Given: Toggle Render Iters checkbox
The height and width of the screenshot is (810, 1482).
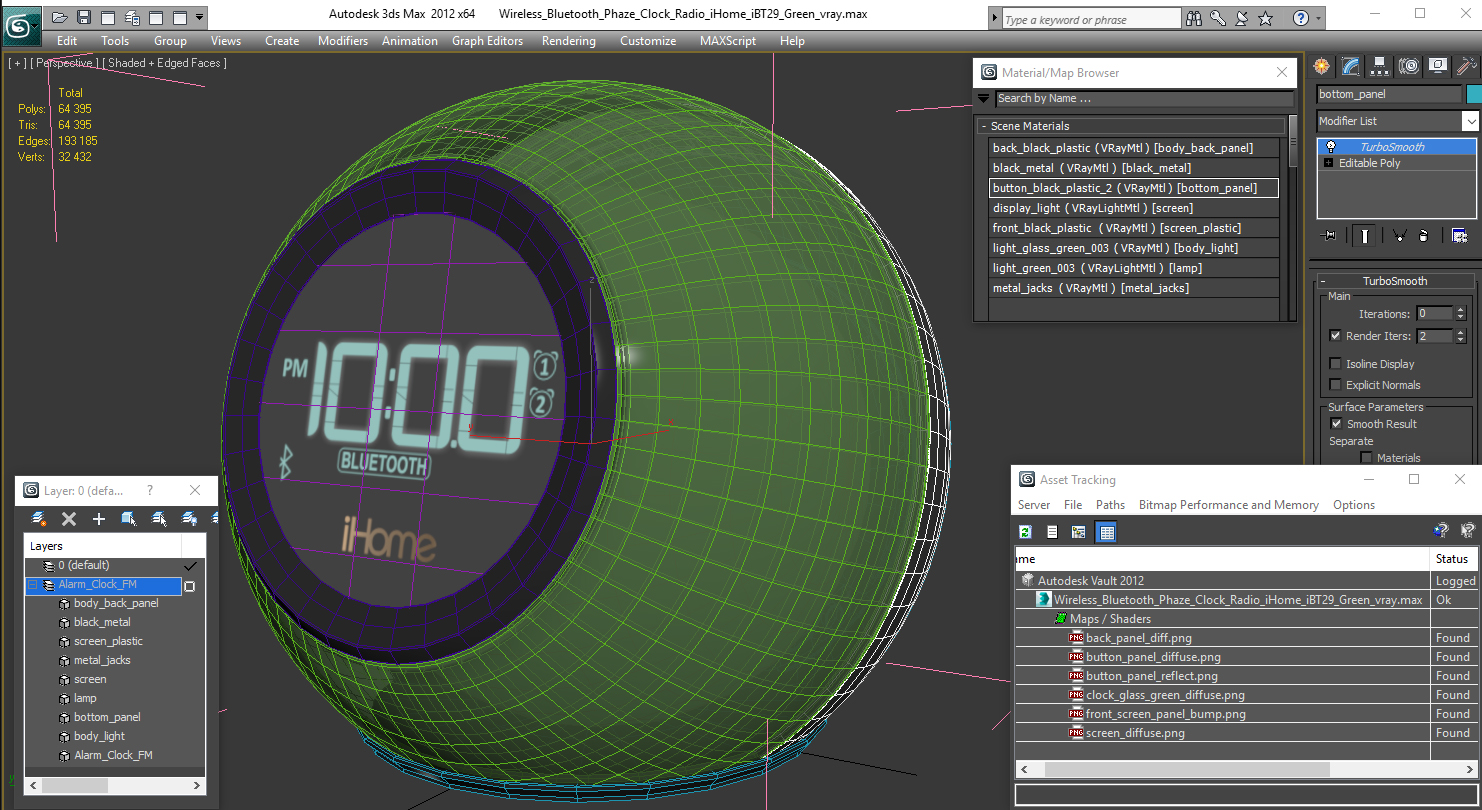Looking at the screenshot, I should (1336, 336).
